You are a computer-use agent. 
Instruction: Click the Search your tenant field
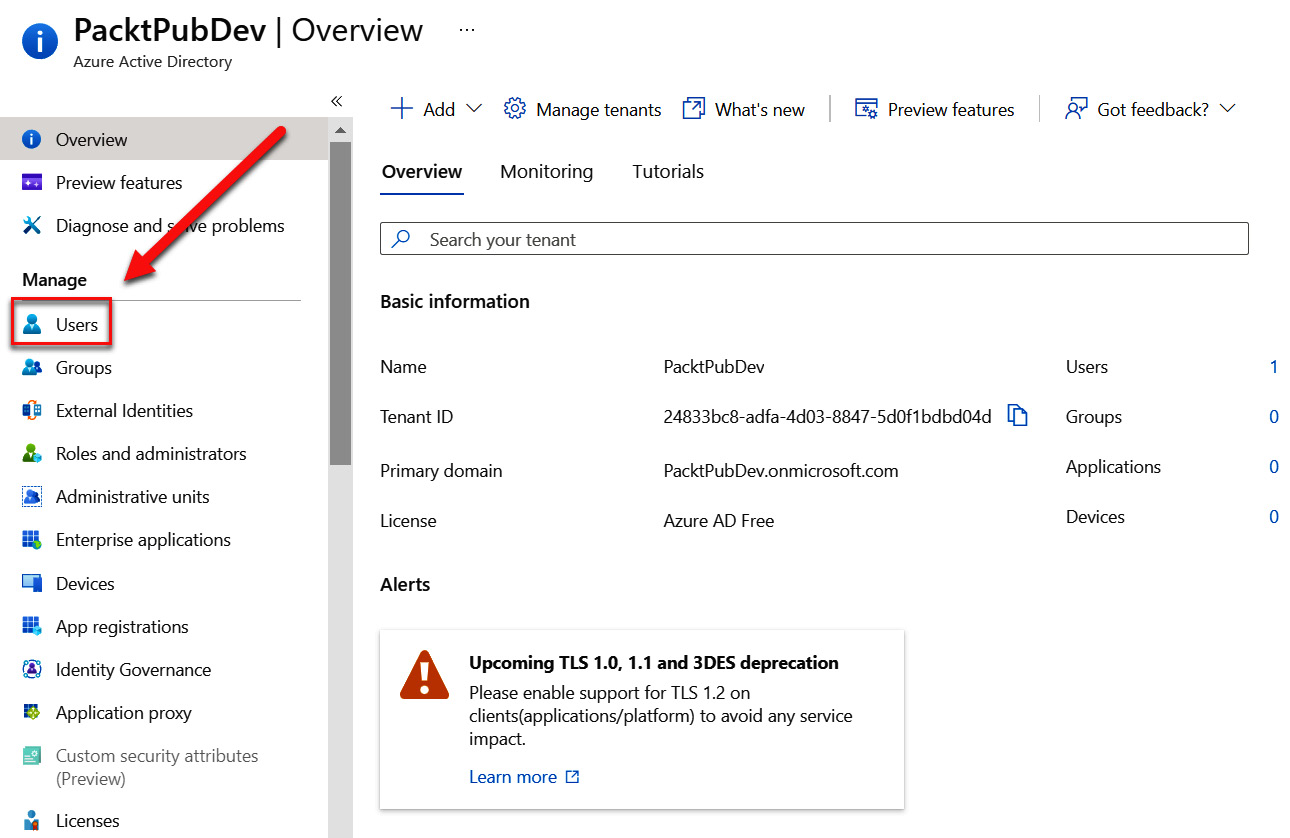814,239
